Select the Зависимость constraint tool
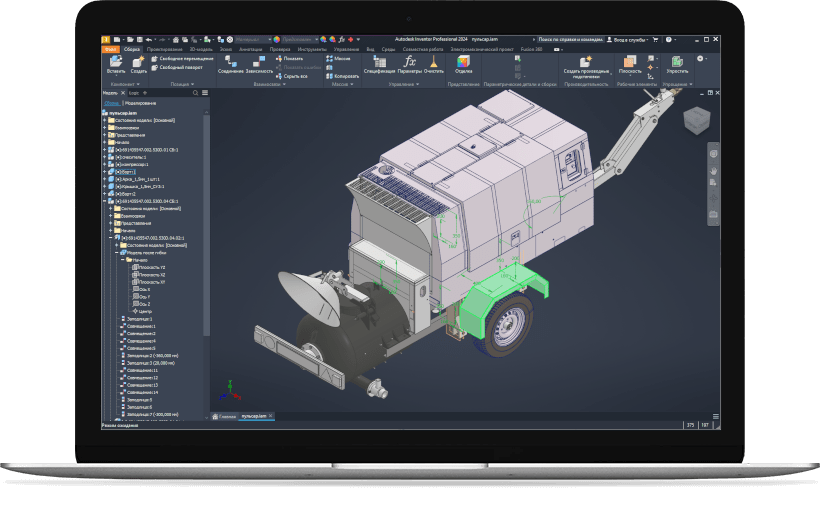Screen dimensions: 820x529 (258, 62)
